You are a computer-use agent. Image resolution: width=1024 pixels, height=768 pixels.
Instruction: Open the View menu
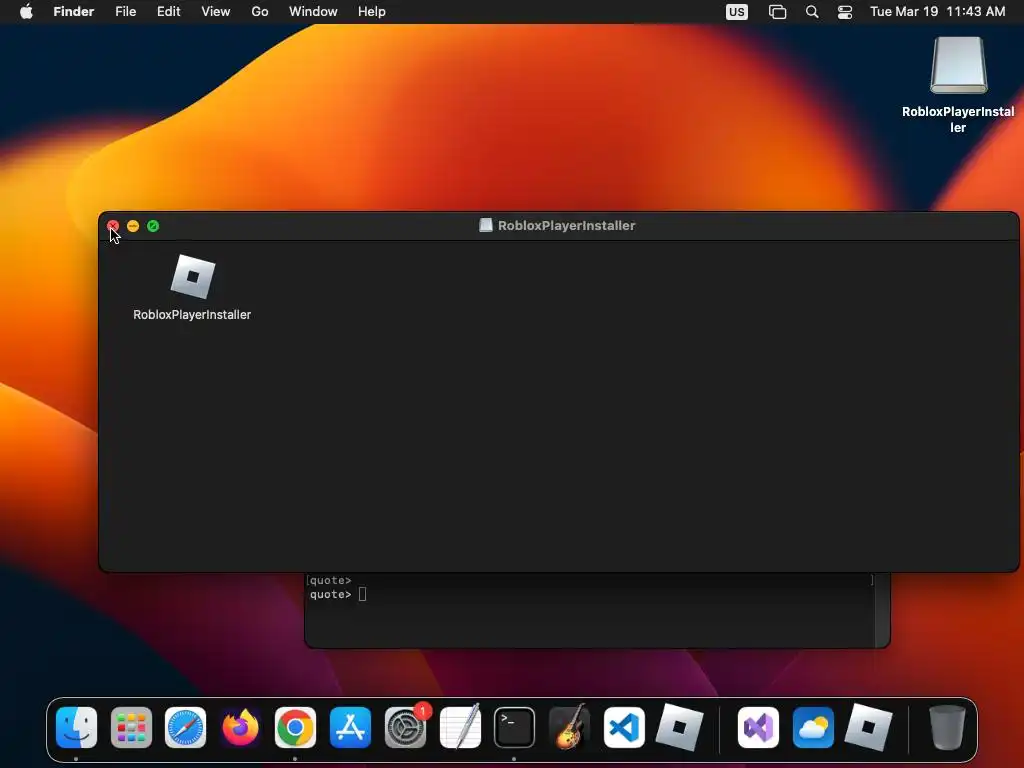point(216,12)
